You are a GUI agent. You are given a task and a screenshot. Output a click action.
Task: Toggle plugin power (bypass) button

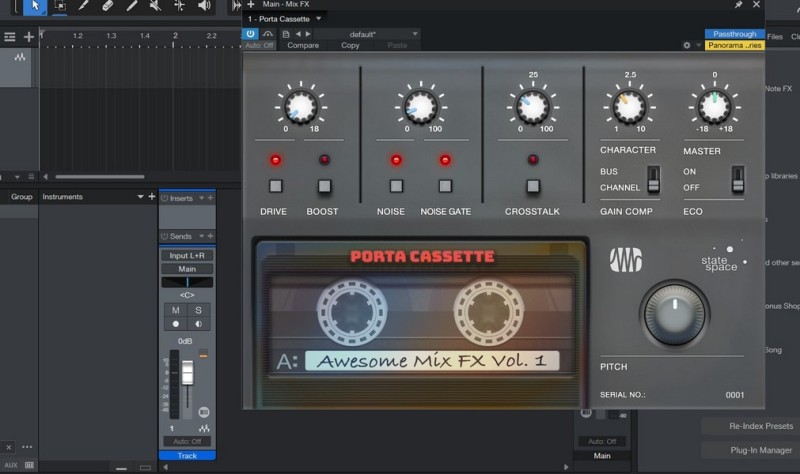(x=250, y=34)
